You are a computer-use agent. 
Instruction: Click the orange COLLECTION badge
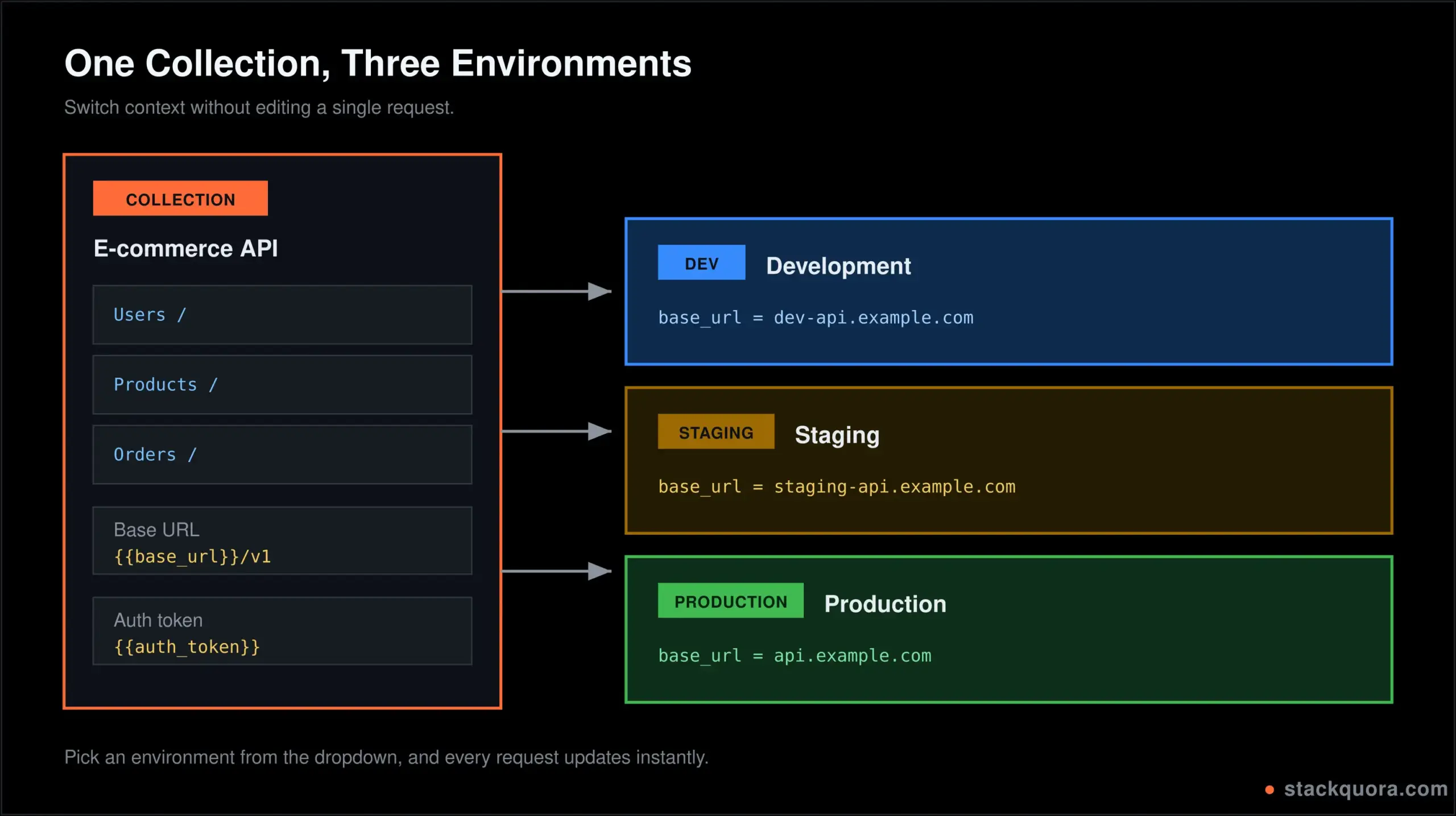coord(180,198)
